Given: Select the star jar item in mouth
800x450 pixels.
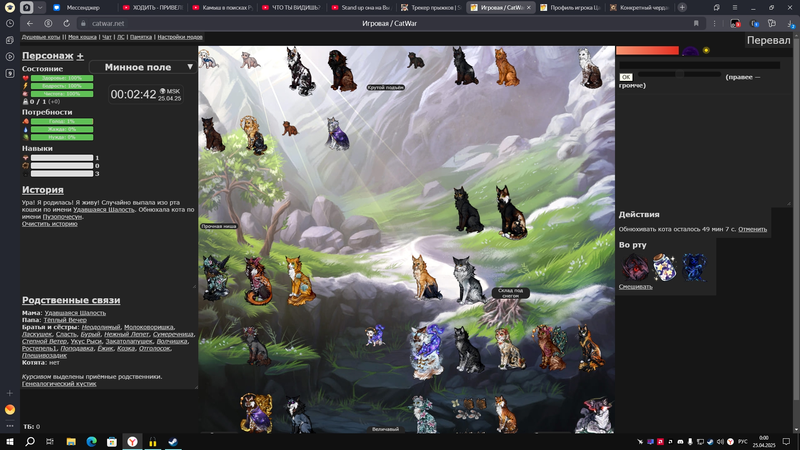Looking at the screenshot, I should pyautogui.click(x=664, y=267).
